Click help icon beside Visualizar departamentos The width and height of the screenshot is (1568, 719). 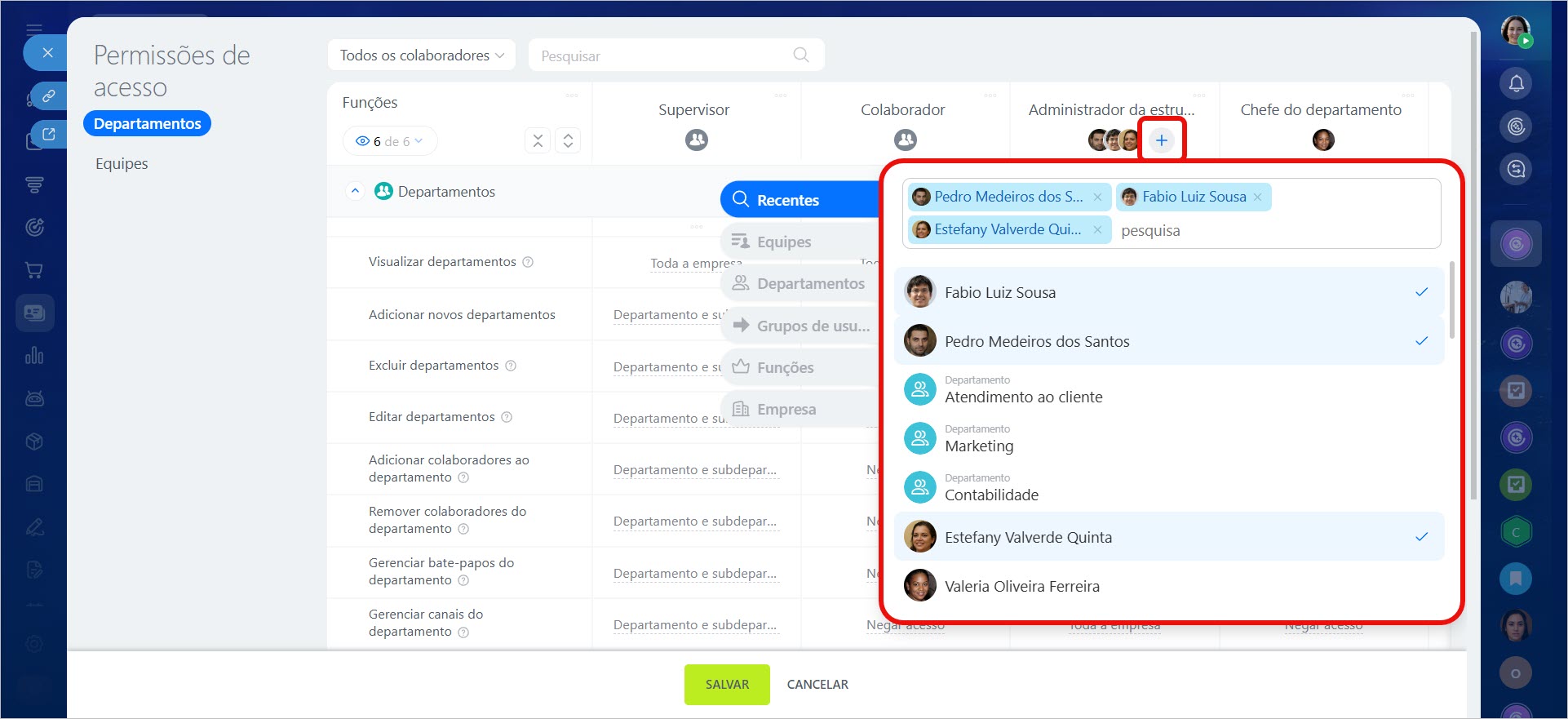pos(528,262)
